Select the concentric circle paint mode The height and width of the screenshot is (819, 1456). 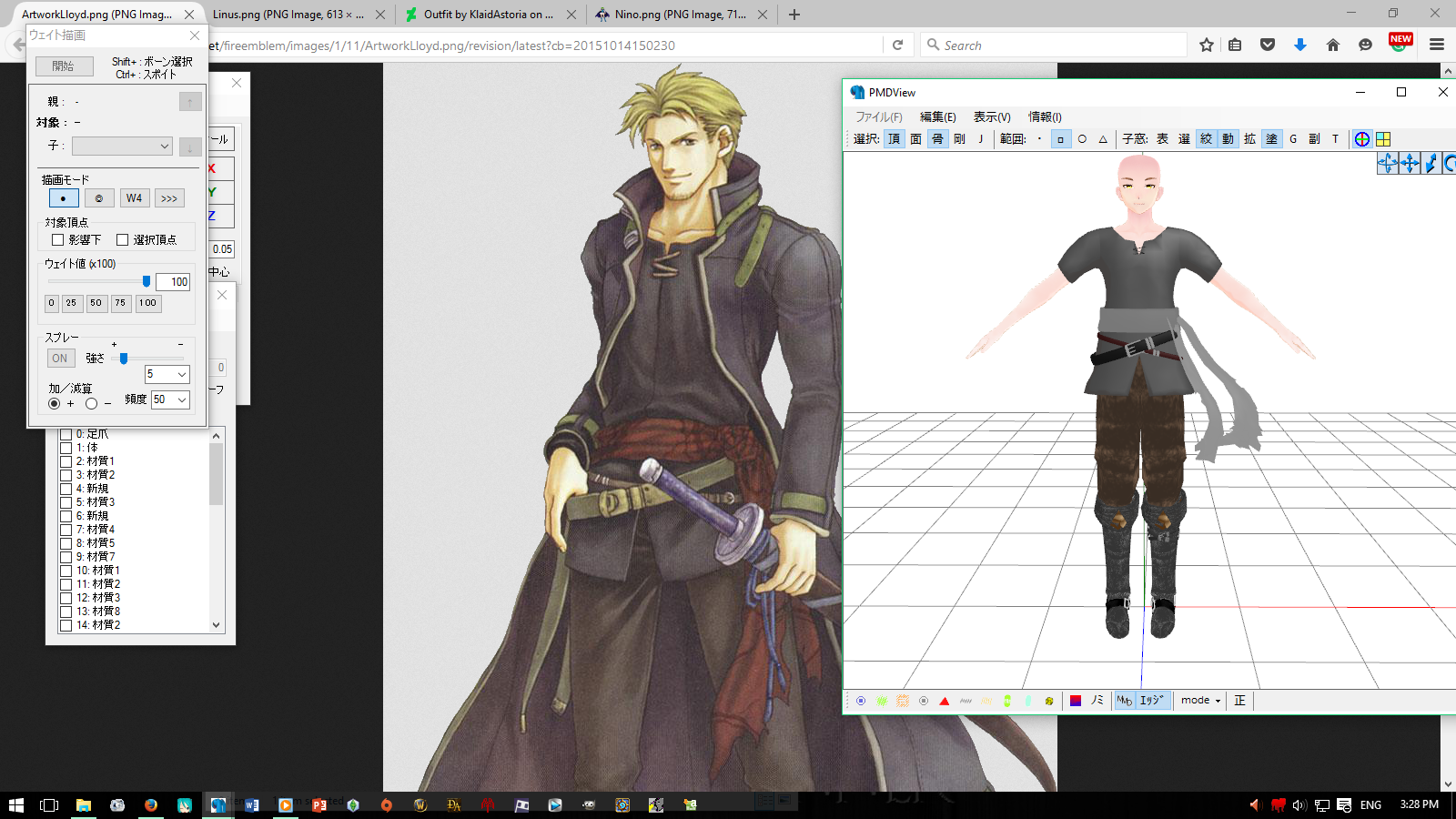pos(99,198)
